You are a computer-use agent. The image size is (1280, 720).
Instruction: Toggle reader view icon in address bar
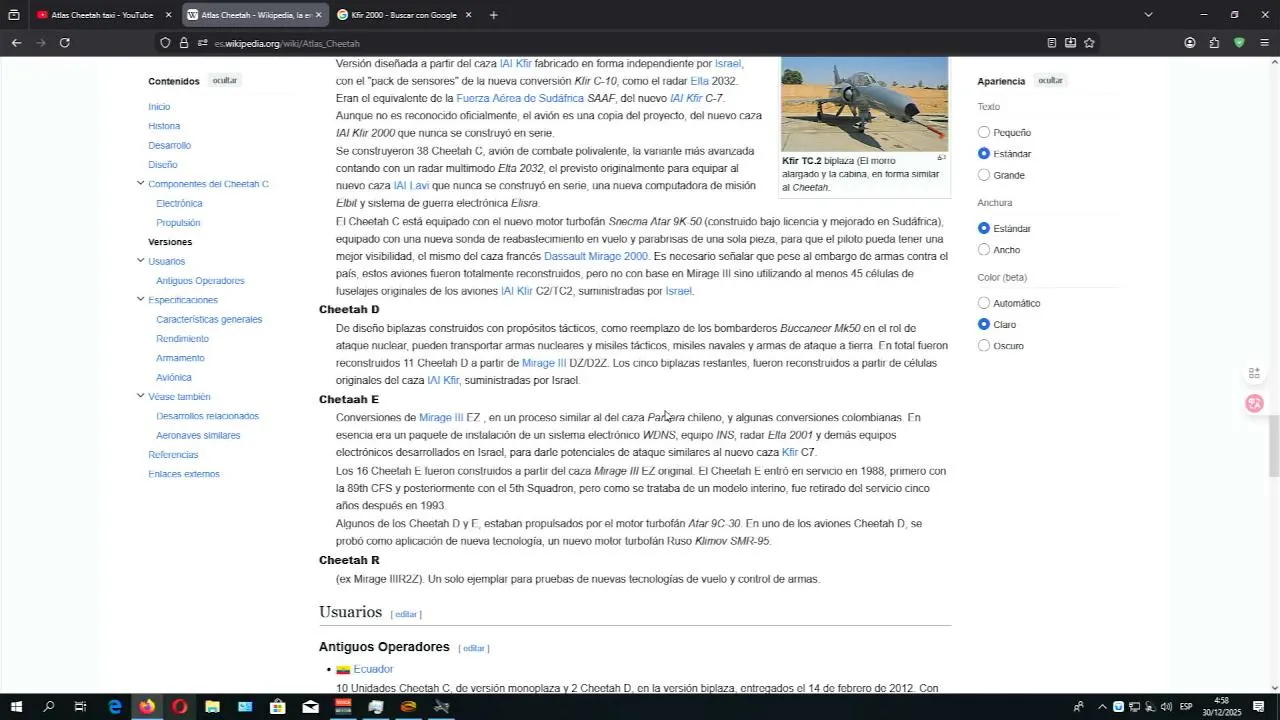[x=1051, y=43]
